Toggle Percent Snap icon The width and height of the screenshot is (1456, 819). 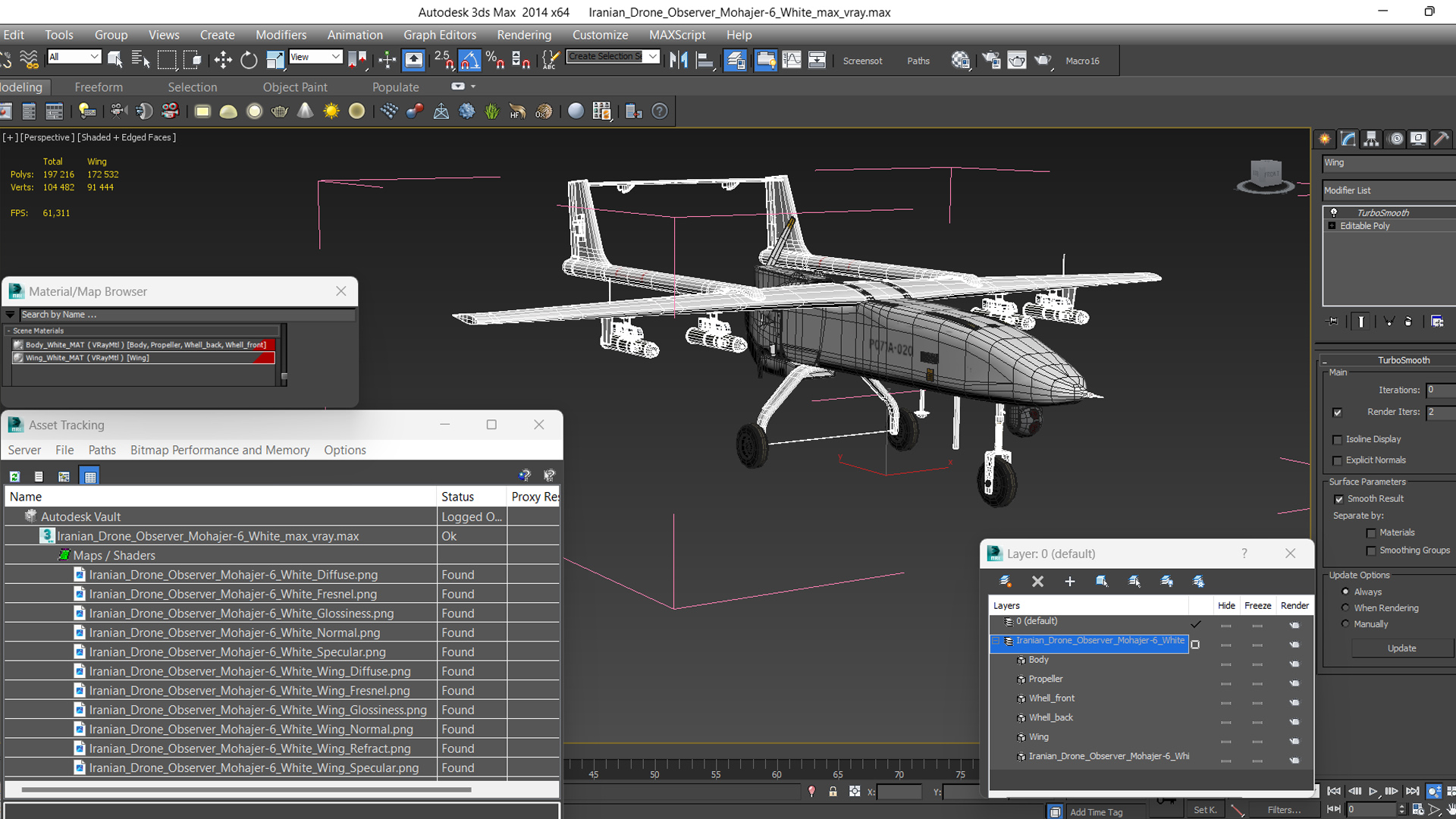[x=495, y=60]
